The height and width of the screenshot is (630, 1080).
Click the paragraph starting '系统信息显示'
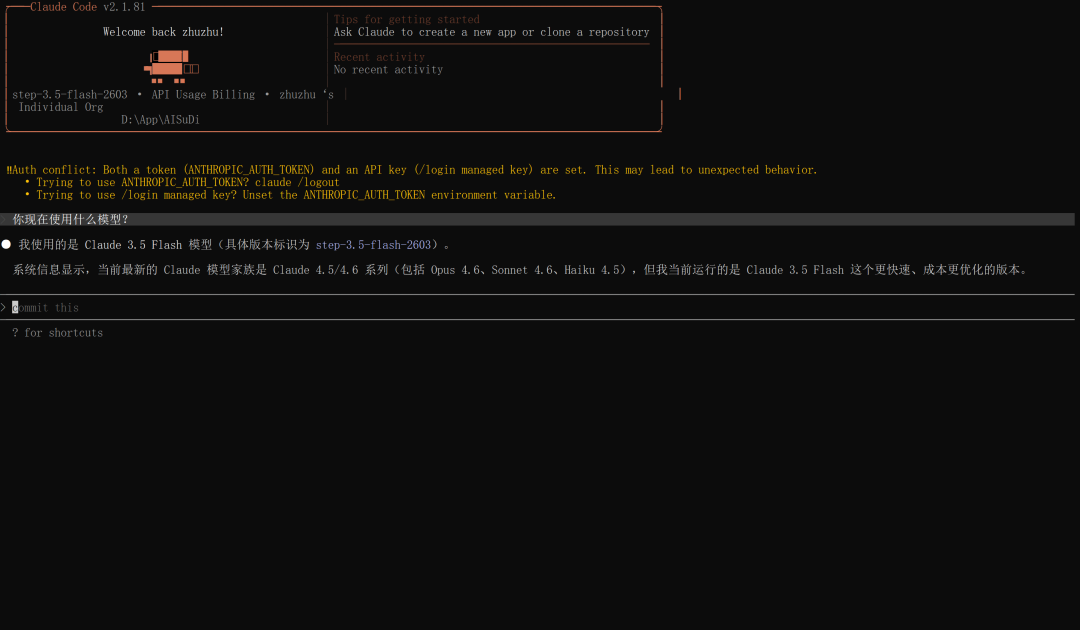(x=520, y=270)
